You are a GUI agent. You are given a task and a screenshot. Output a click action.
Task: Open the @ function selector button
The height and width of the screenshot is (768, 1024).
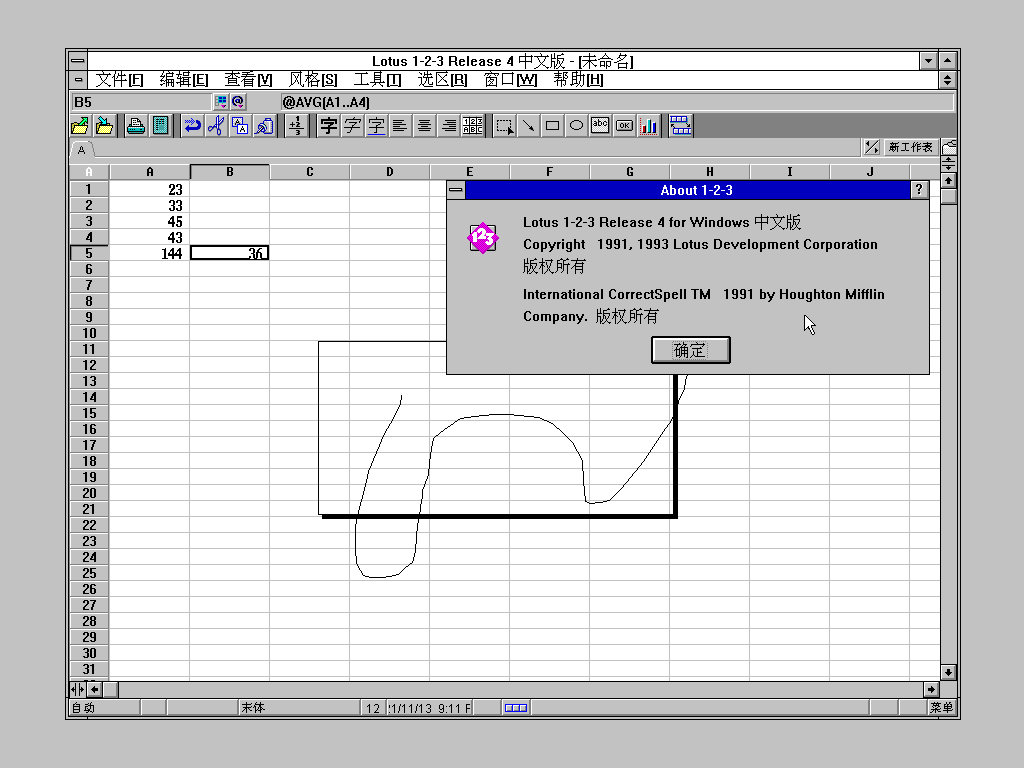238,102
